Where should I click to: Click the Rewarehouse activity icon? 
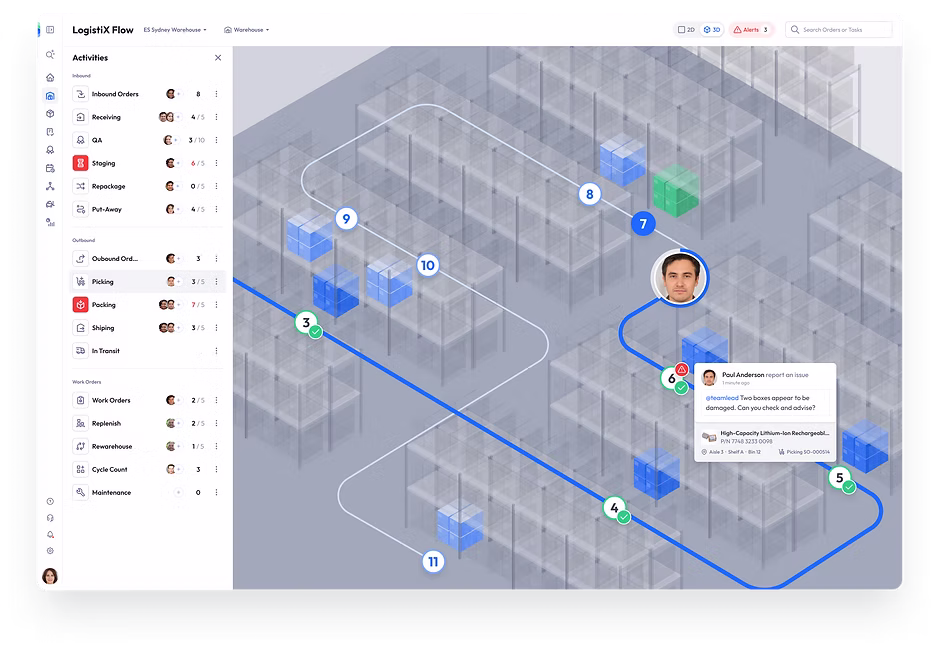[80, 445]
